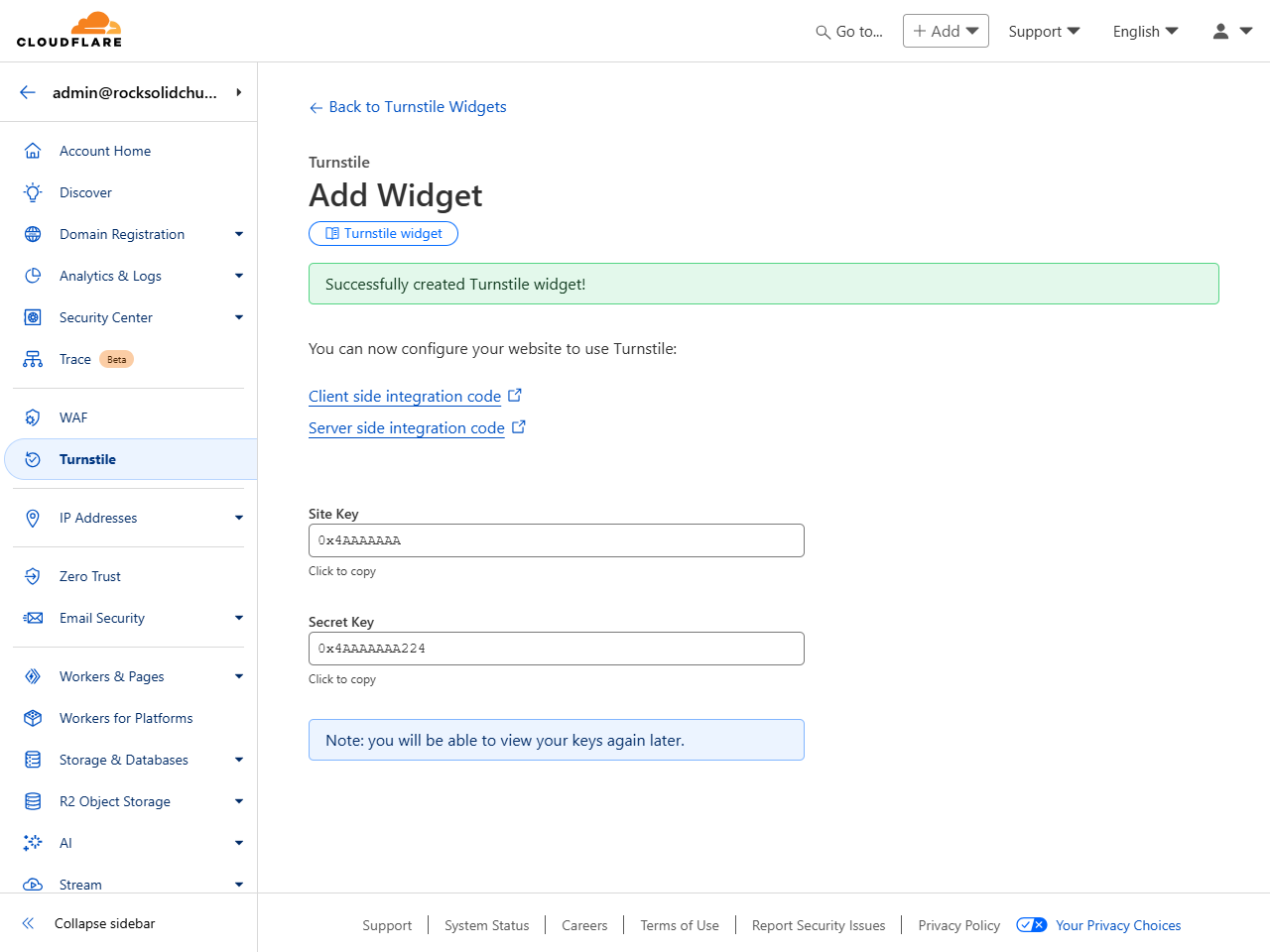Screen dimensions: 1270x952
Task: Click the Stream cloud icon
Action: 33,885
